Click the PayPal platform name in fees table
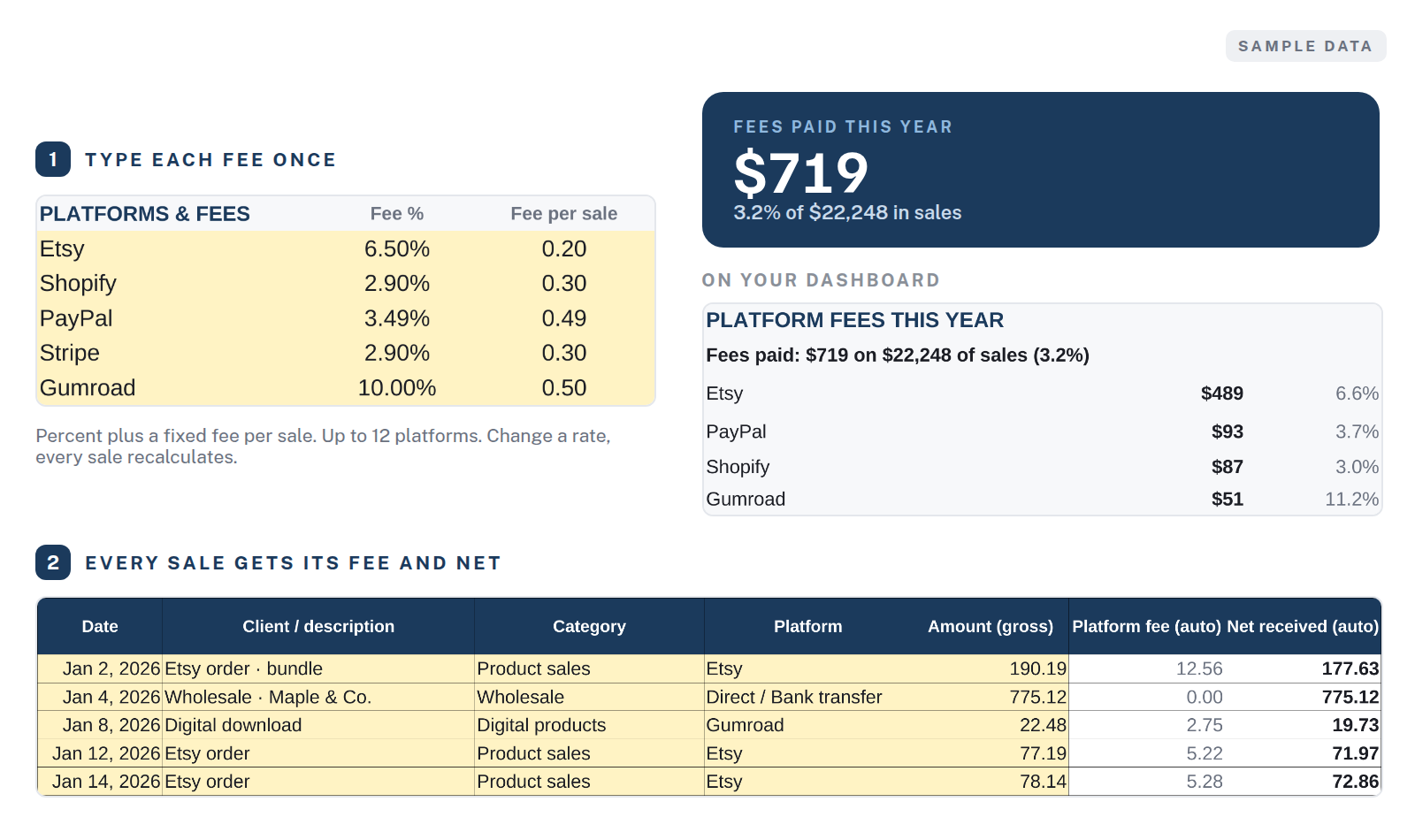This screenshot has width=1415, height=840. (76, 318)
